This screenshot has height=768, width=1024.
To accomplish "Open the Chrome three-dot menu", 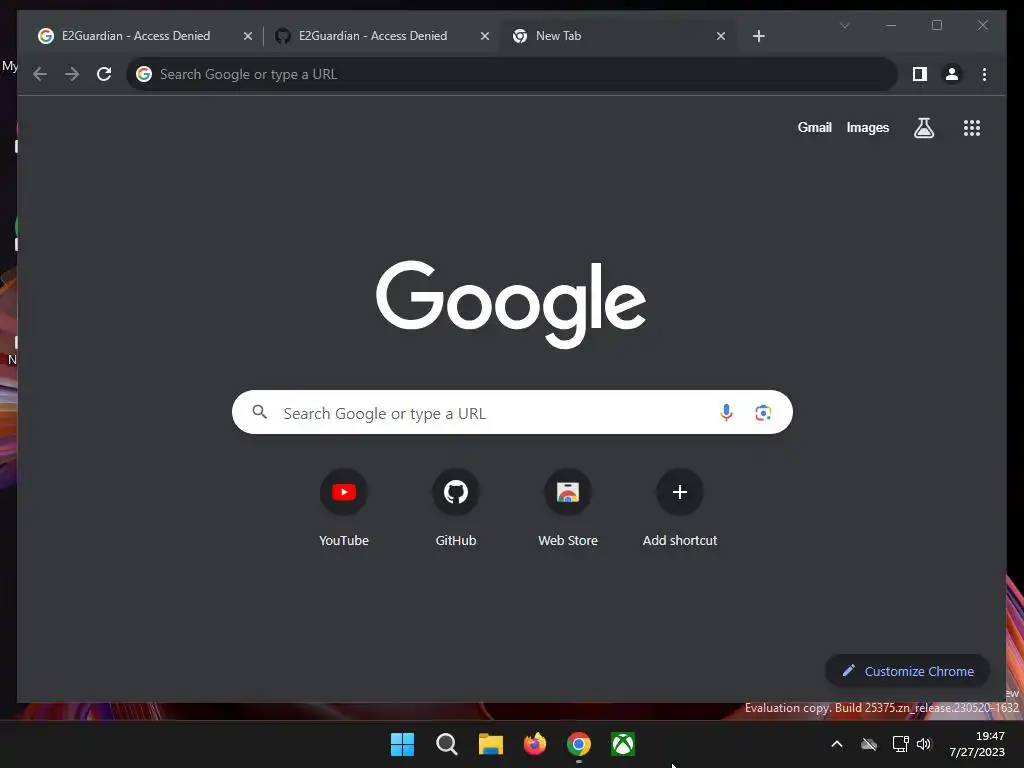I will [984, 74].
